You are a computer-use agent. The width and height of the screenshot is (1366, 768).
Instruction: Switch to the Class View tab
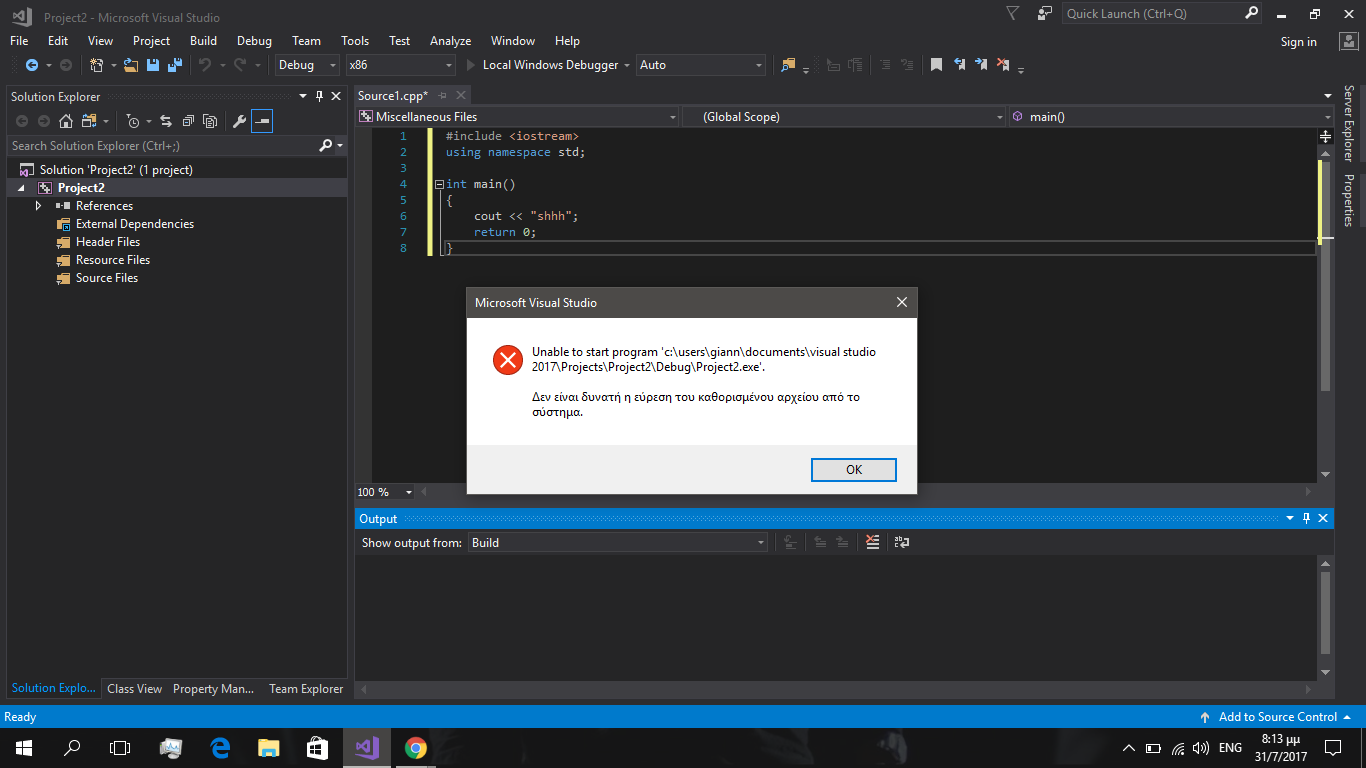pyautogui.click(x=135, y=689)
